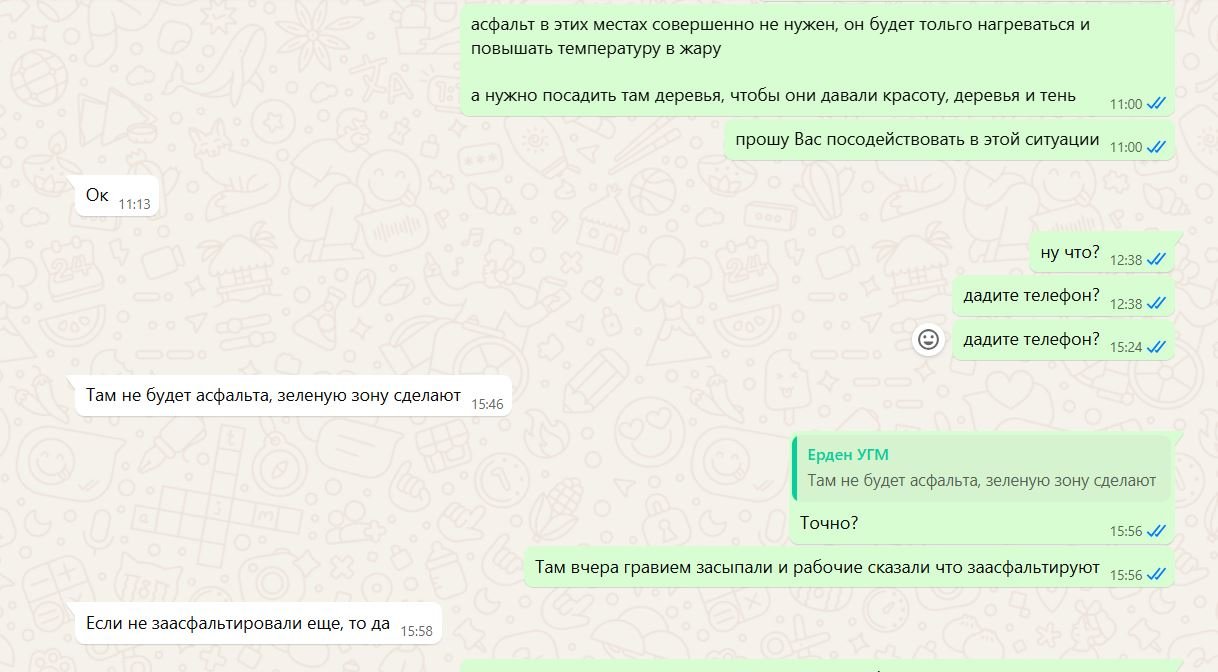Select the 'Там вчера гравием засыпали' message bubble
This screenshot has width=1218, height=672.
(849, 568)
